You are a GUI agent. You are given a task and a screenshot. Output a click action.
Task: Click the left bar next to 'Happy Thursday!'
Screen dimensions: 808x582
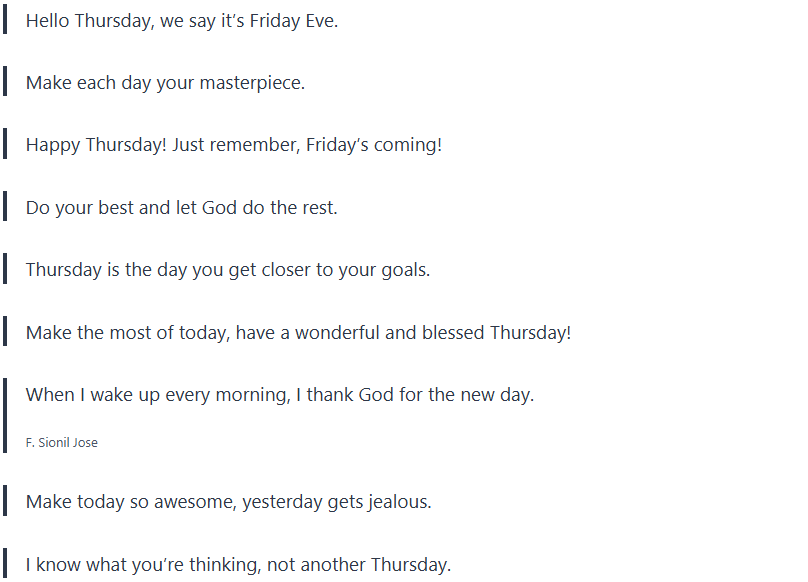pos(5,145)
